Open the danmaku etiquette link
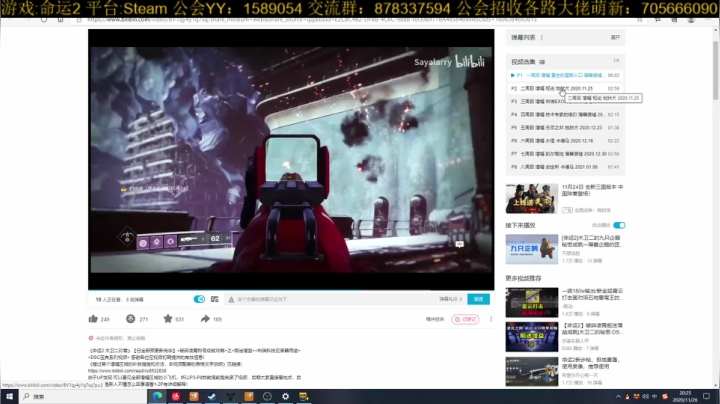This screenshot has width=720, height=404. coord(450,299)
